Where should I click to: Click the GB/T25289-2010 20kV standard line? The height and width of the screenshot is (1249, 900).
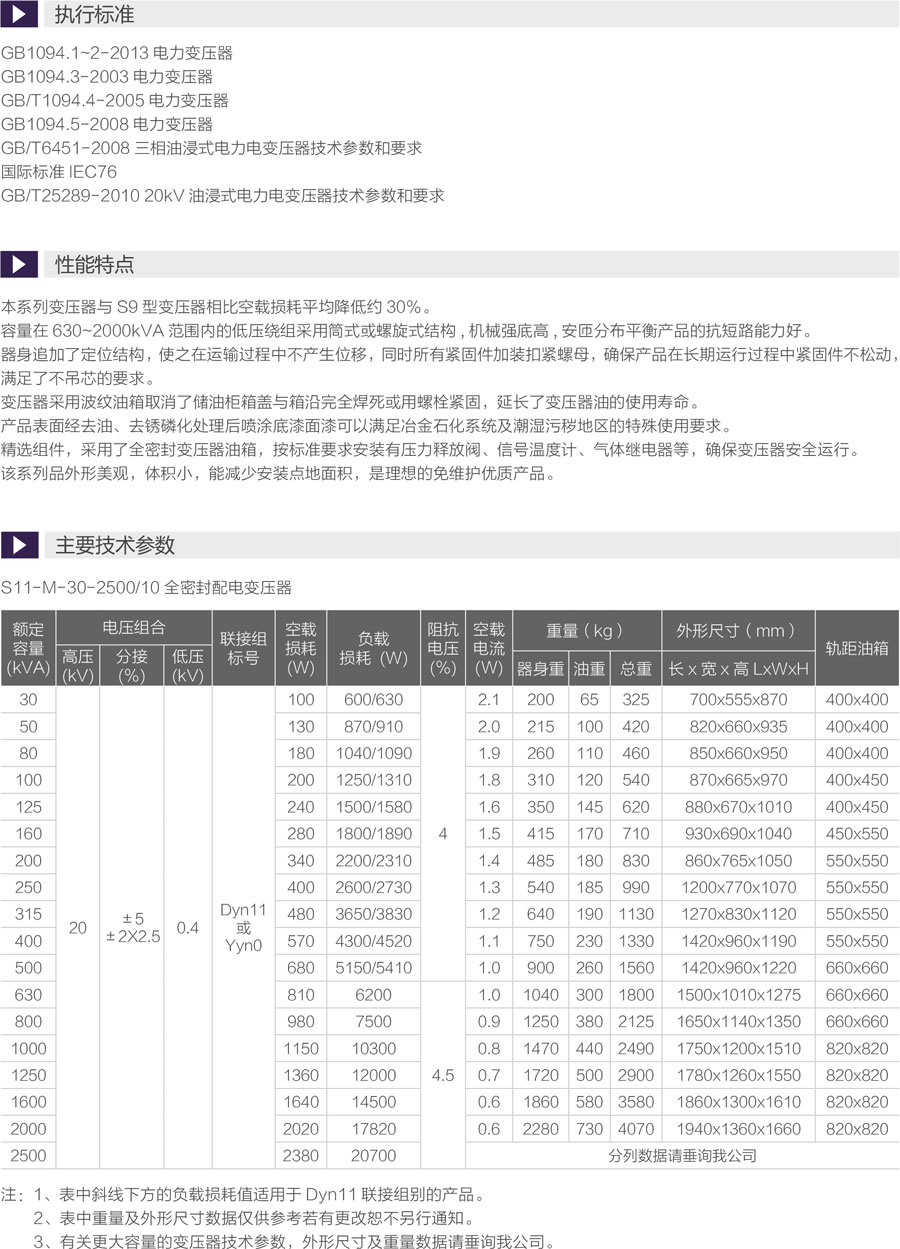(222, 196)
